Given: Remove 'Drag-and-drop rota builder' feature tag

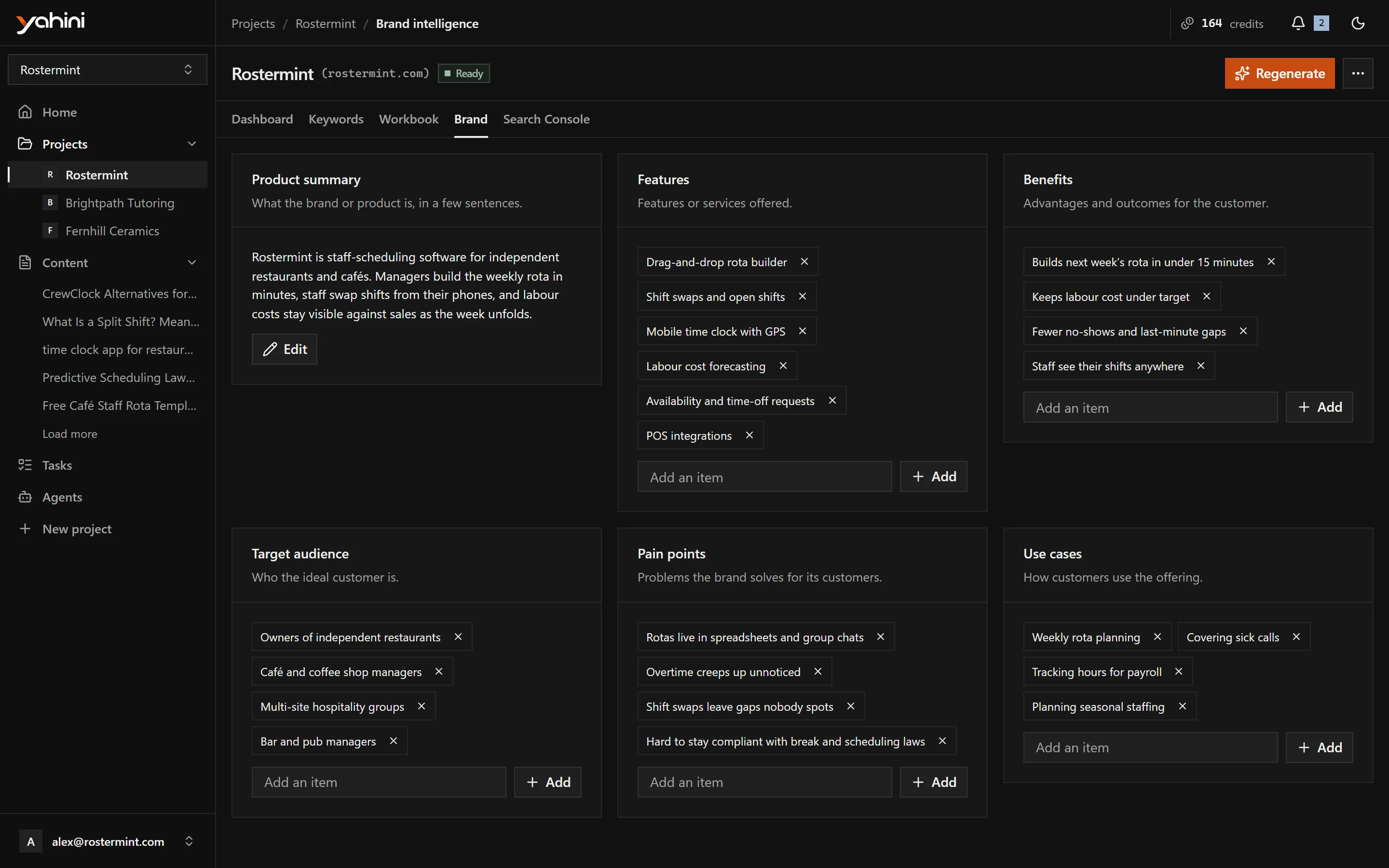Looking at the screenshot, I should (x=804, y=262).
